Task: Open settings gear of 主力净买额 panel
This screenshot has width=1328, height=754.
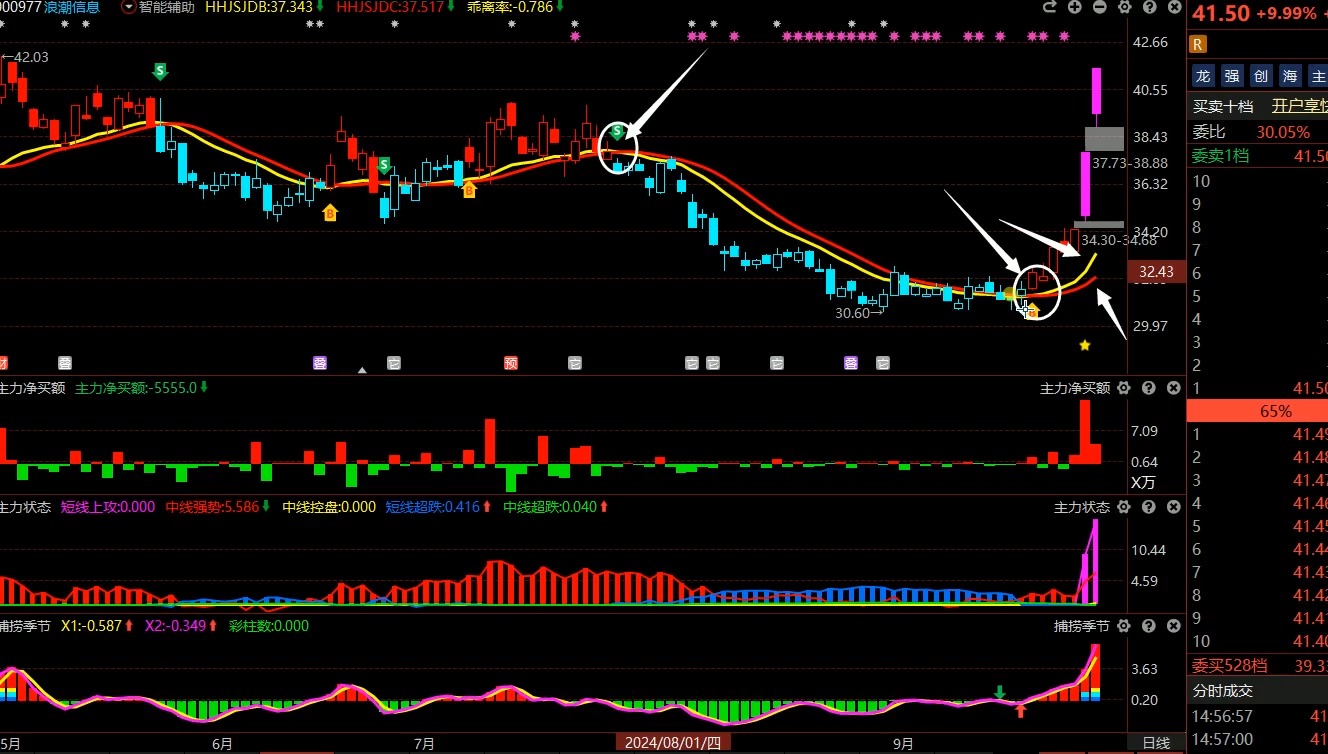Action: click(1124, 388)
